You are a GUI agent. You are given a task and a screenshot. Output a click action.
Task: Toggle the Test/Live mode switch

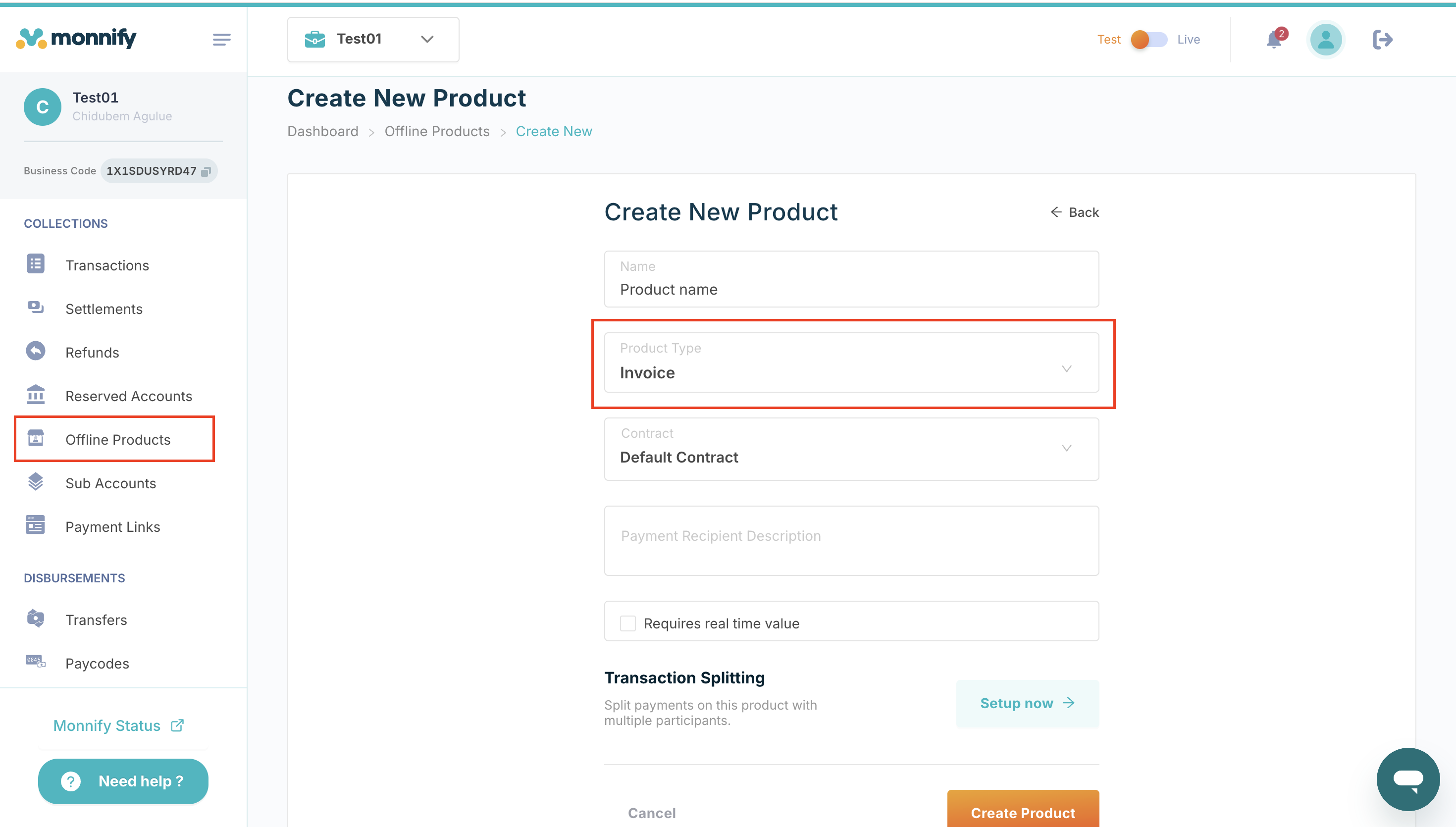click(1148, 39)
